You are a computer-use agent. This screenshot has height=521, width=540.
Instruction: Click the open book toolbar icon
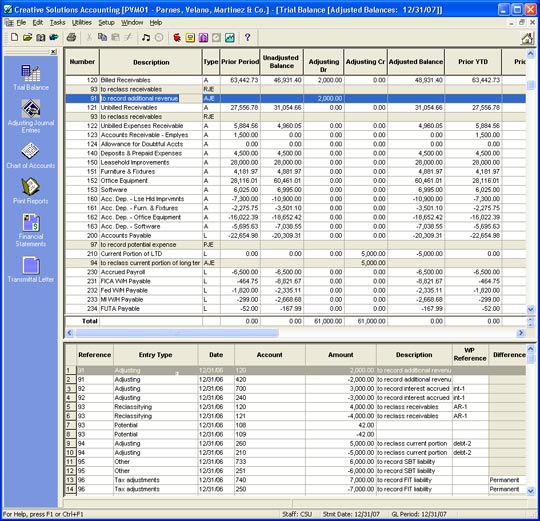[41, 37]
